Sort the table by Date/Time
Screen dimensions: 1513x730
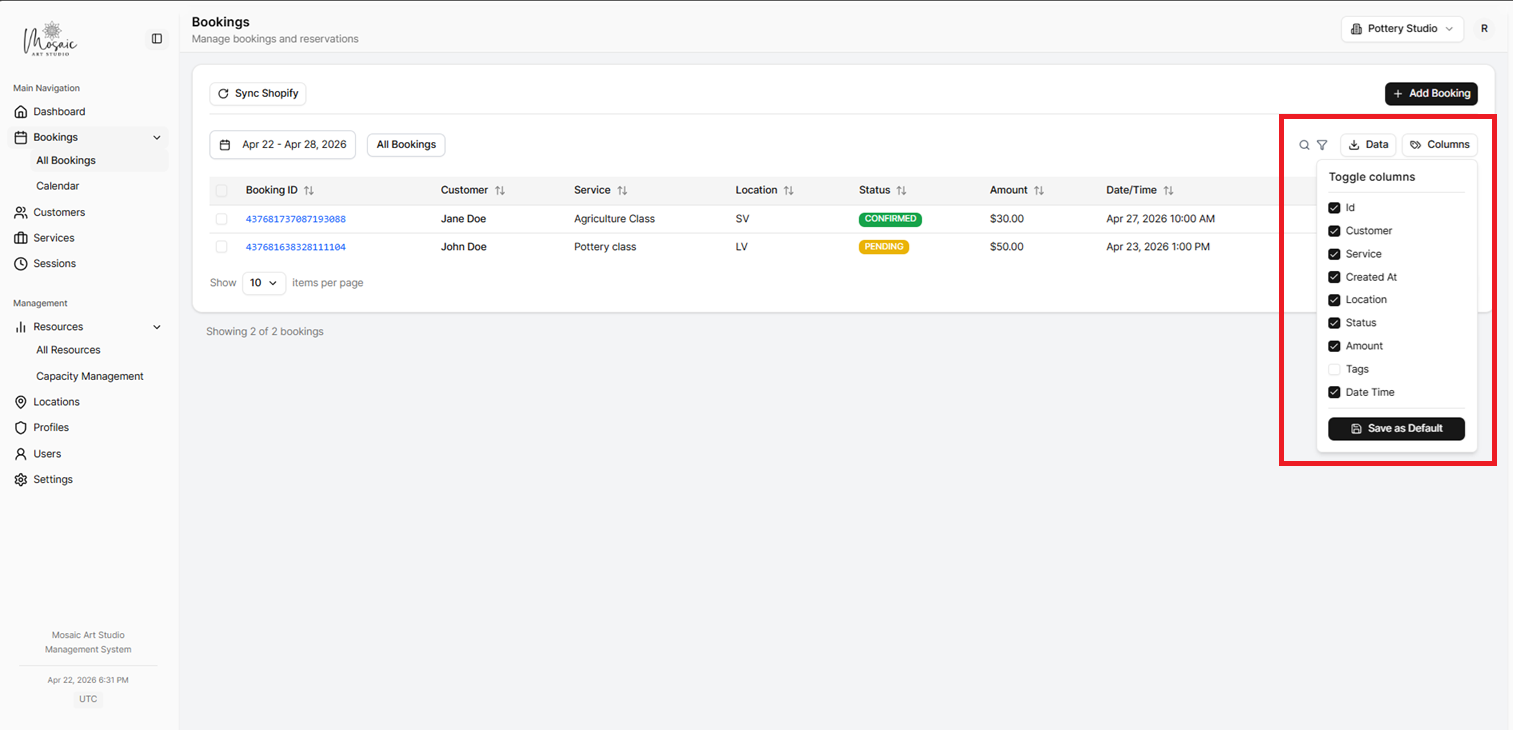point(1170,189)
